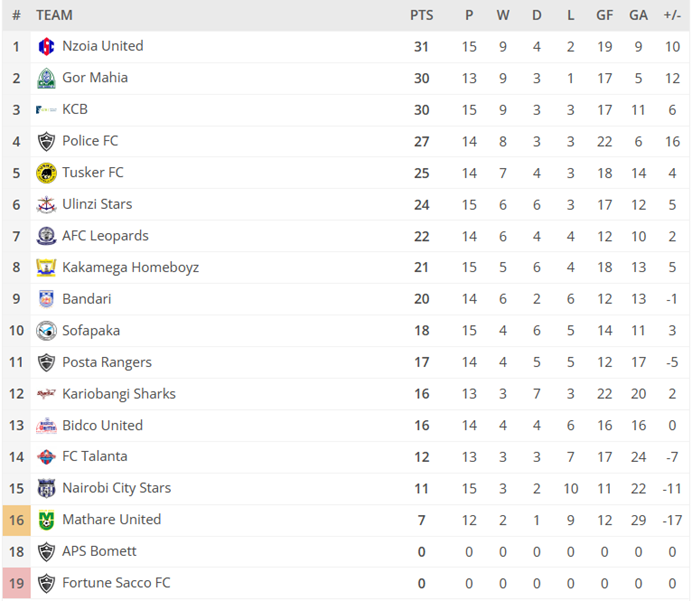Click the Gor Mahia team logo
The width and height of the screenshot is (692, 601).
[x=46, y=78]
